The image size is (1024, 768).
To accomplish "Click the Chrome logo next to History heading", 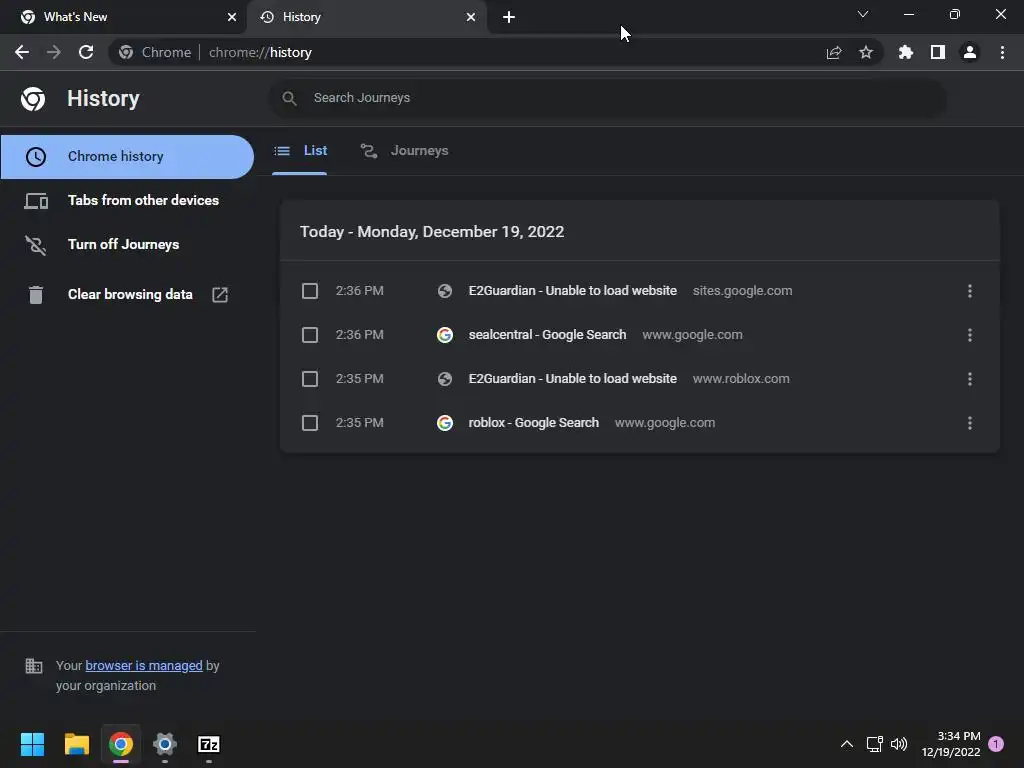I will coord(33,99).
